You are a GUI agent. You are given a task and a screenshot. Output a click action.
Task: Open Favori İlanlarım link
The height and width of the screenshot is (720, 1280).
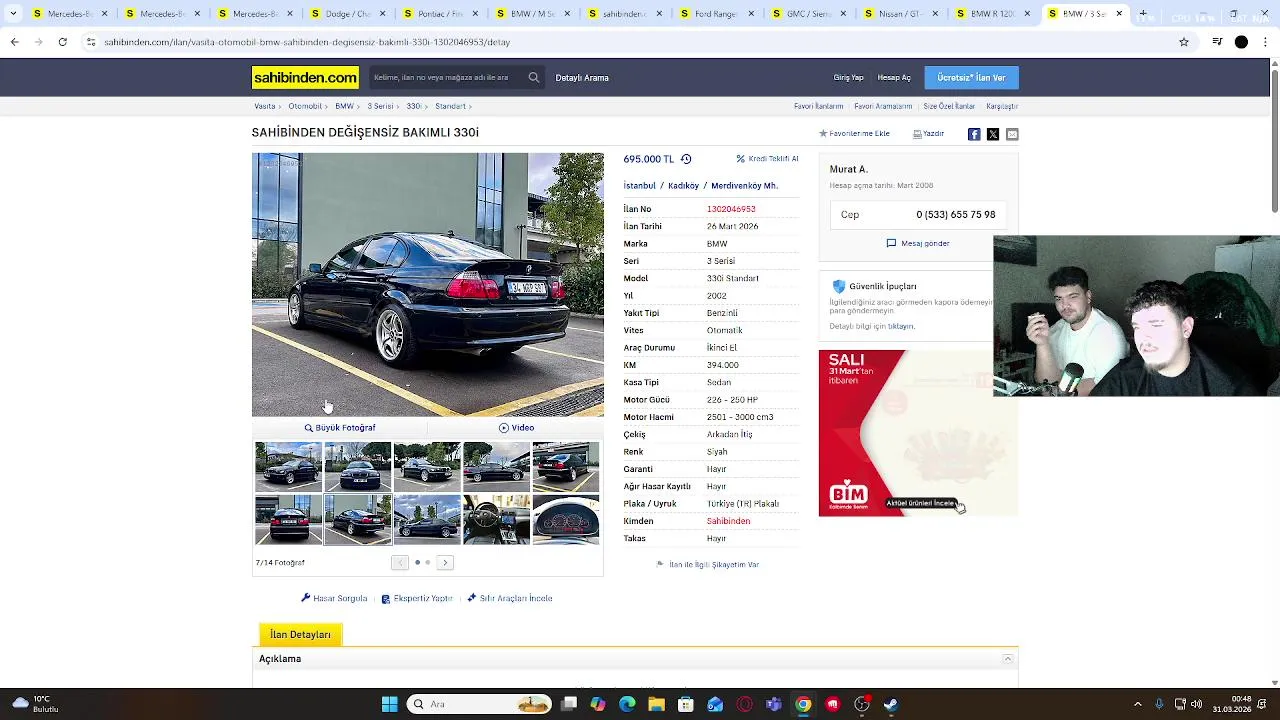click(819, 106)
